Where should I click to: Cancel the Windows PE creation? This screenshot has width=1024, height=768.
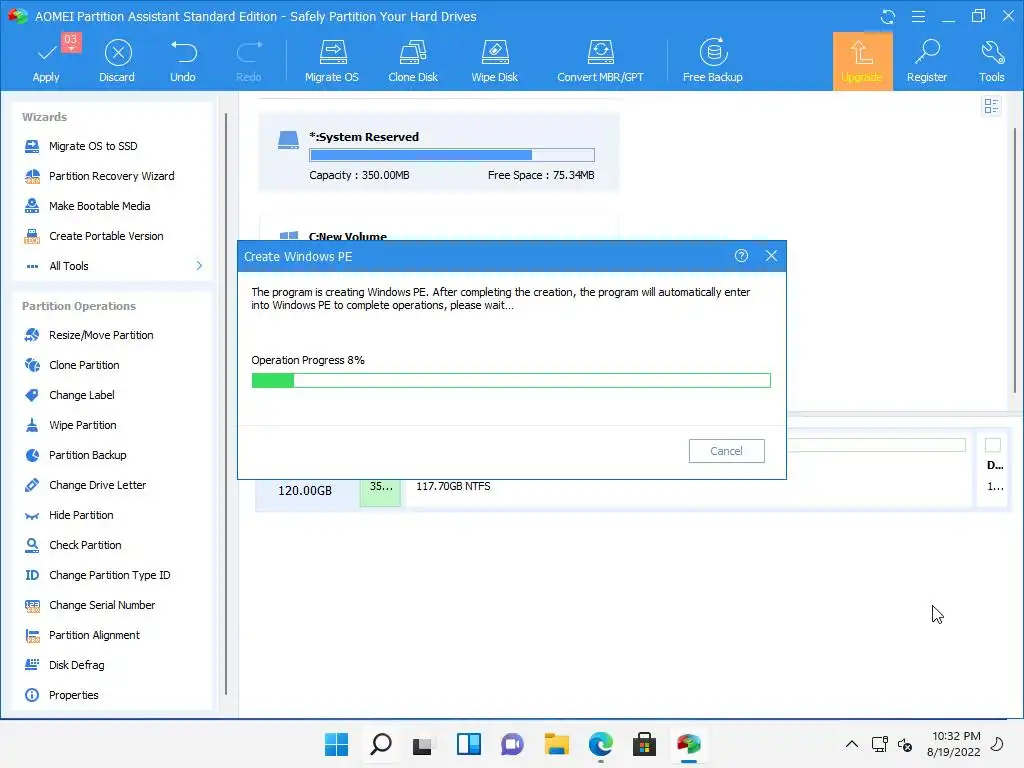726,451
